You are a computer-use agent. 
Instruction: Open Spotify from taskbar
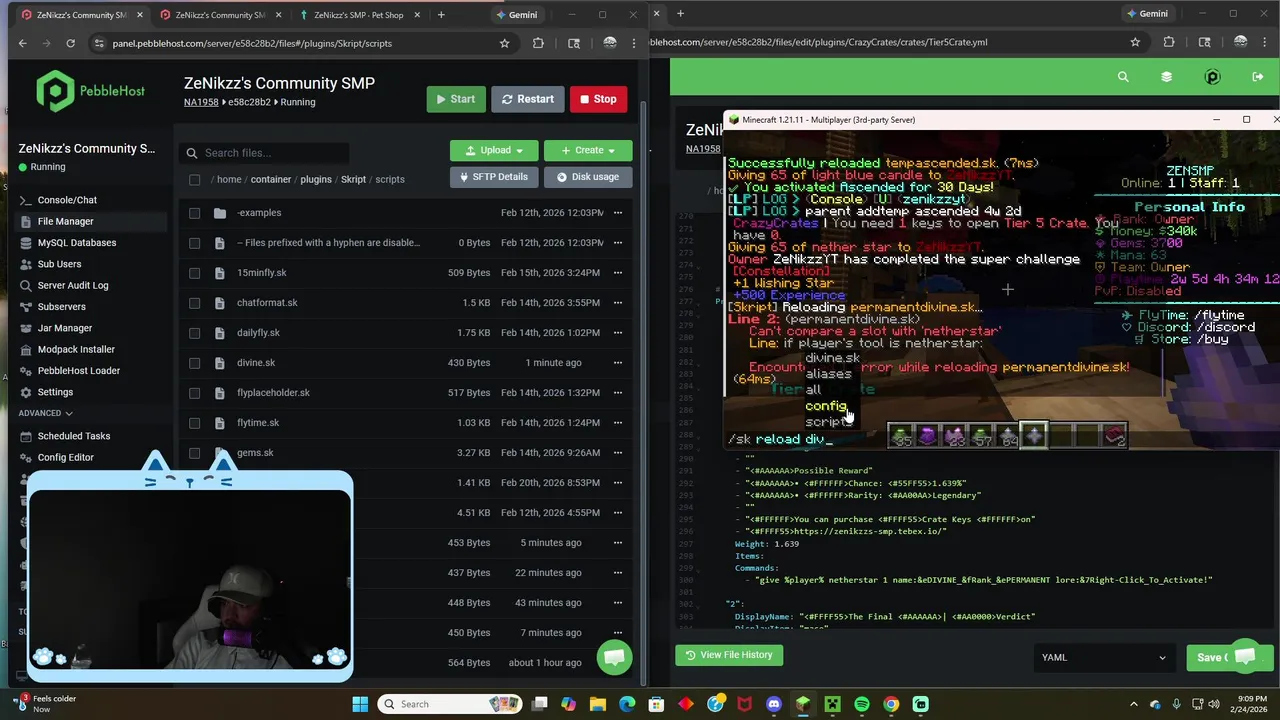tap(862, 704)
